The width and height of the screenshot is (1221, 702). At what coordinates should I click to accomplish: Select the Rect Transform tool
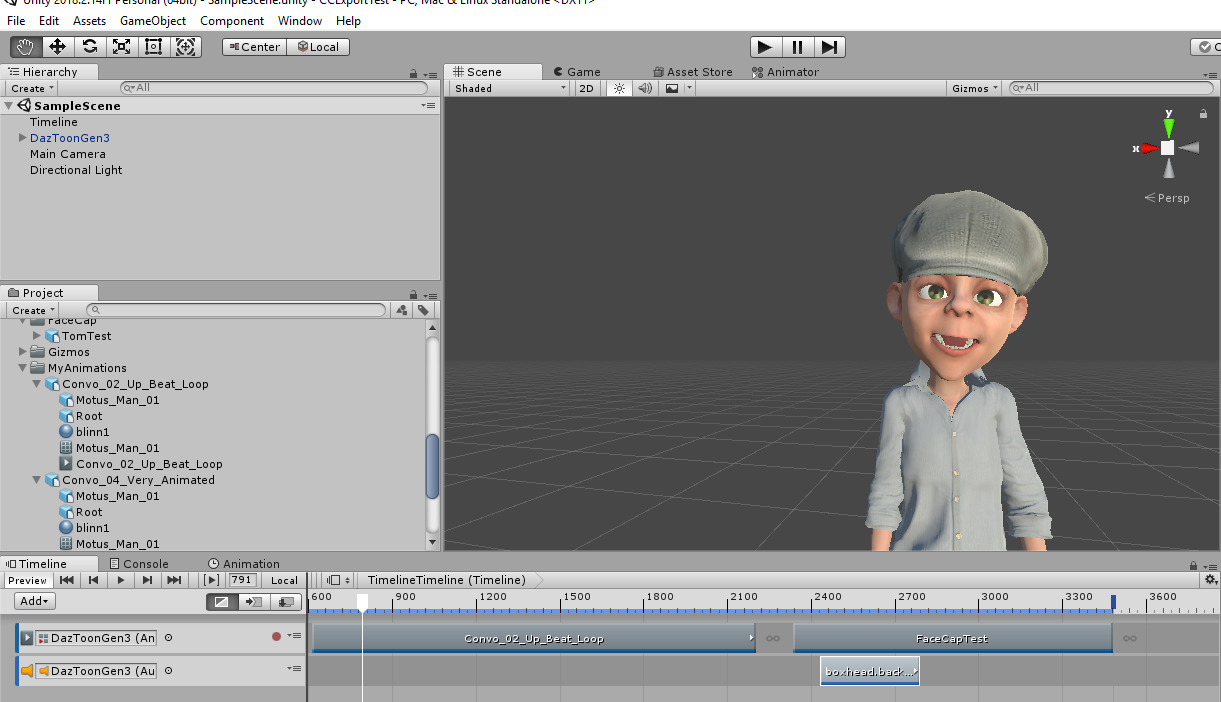click(153, 46)
